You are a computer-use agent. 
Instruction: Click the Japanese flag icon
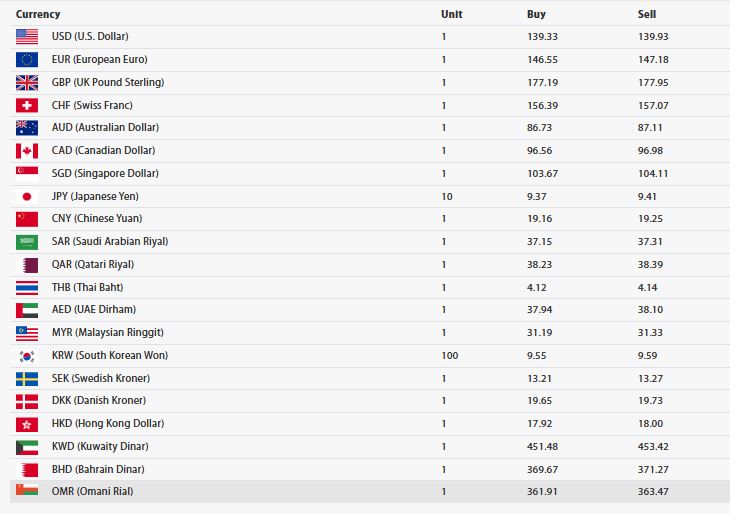pyautogui.click(x=27, y=196)
